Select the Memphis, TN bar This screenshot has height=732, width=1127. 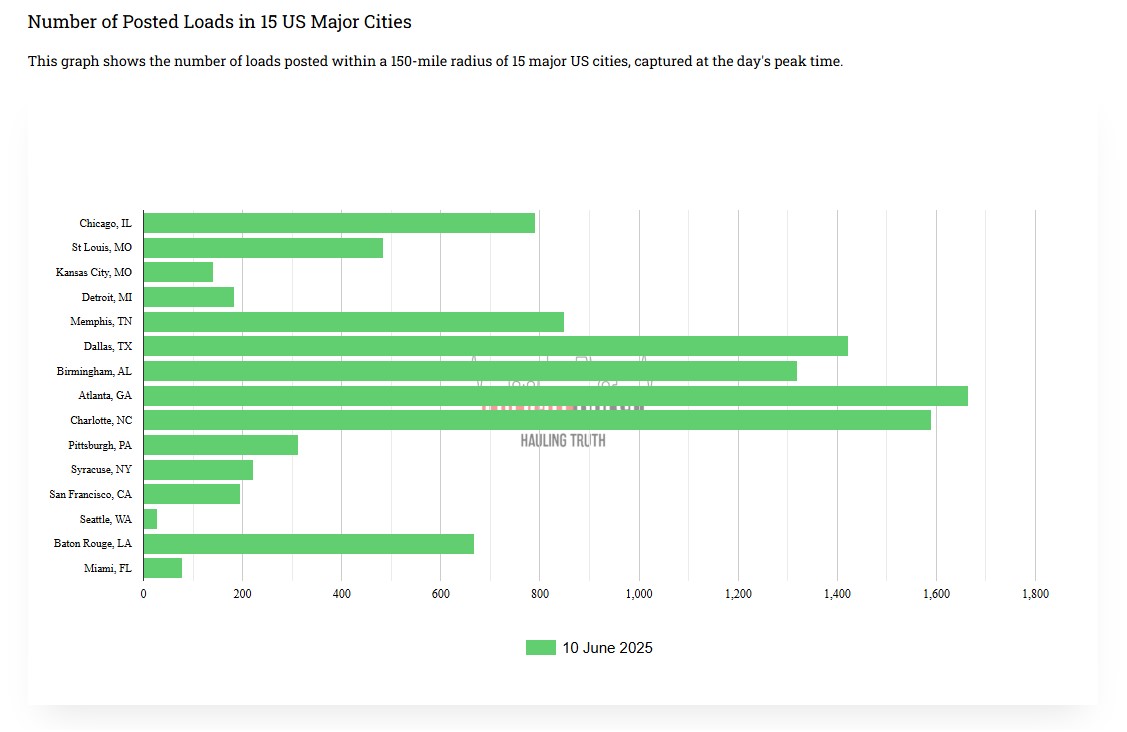(x=354, y=322)
